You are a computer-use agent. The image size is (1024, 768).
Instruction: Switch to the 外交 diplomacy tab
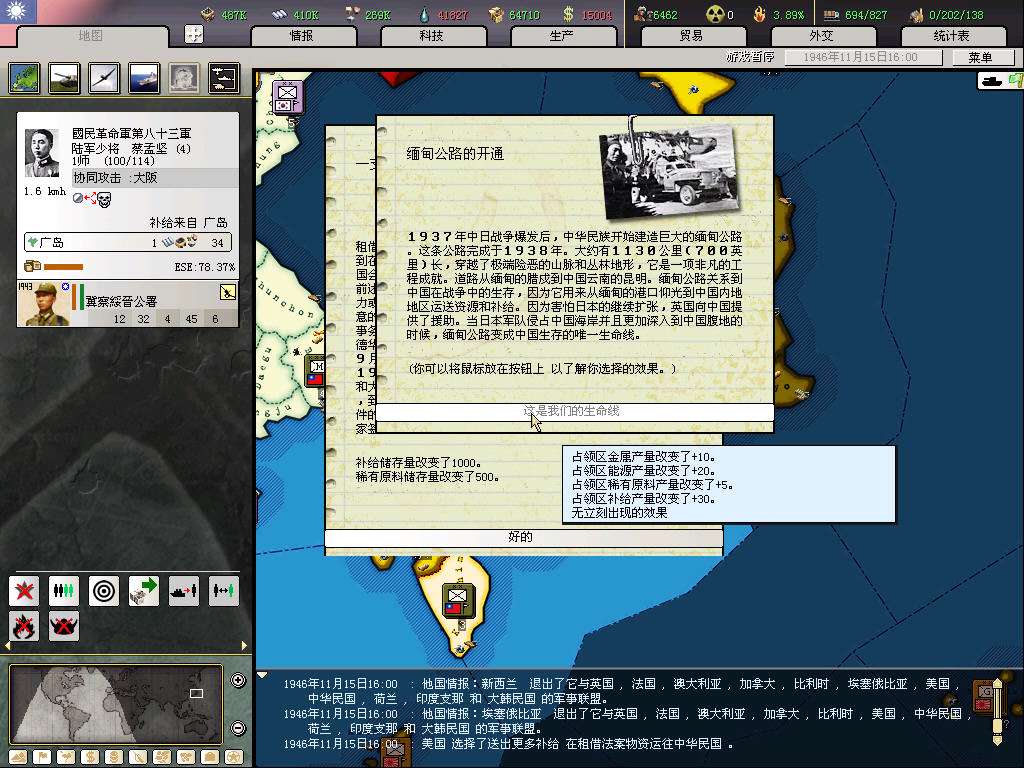click(x=821, y=36)
